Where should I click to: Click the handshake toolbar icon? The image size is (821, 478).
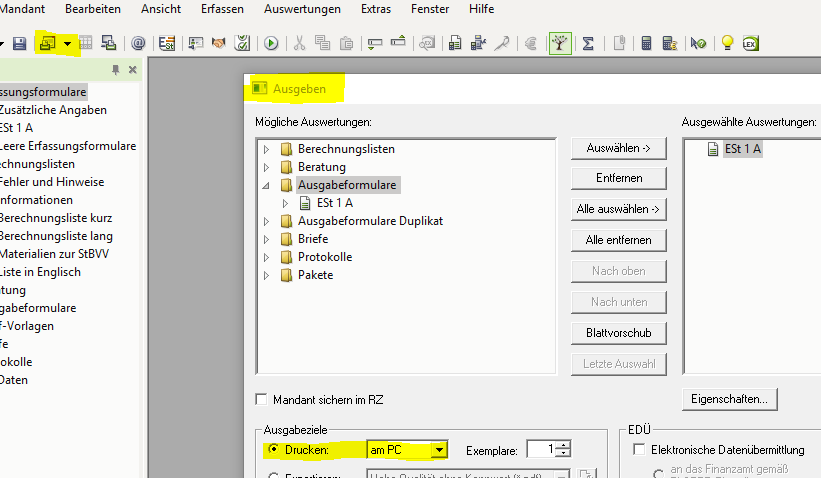coord(218,43)
